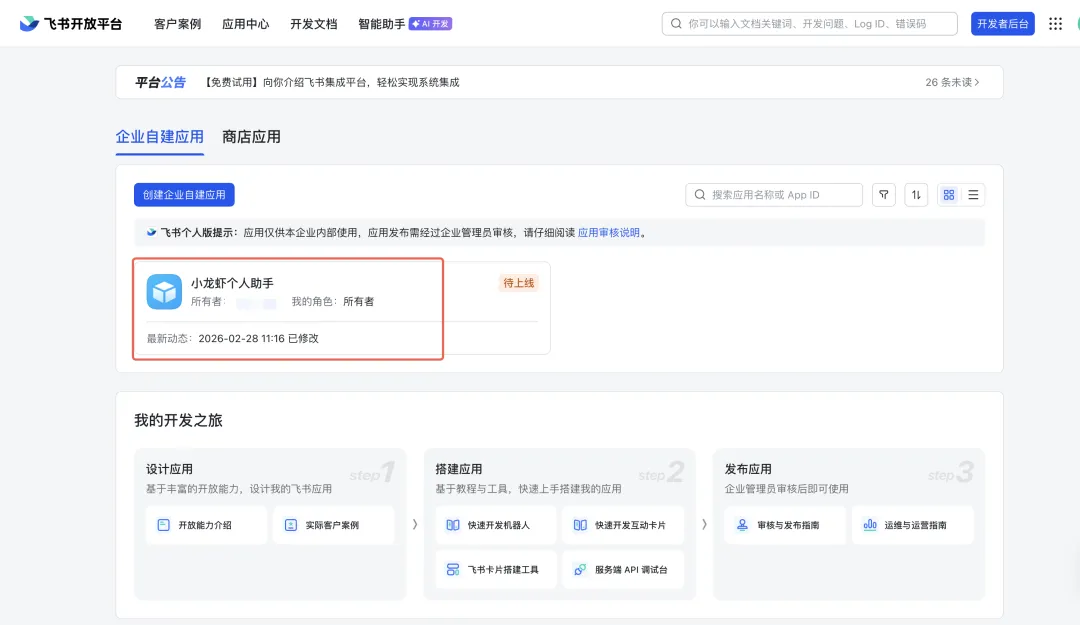Click the AI 开发 badge

point(430,23)
